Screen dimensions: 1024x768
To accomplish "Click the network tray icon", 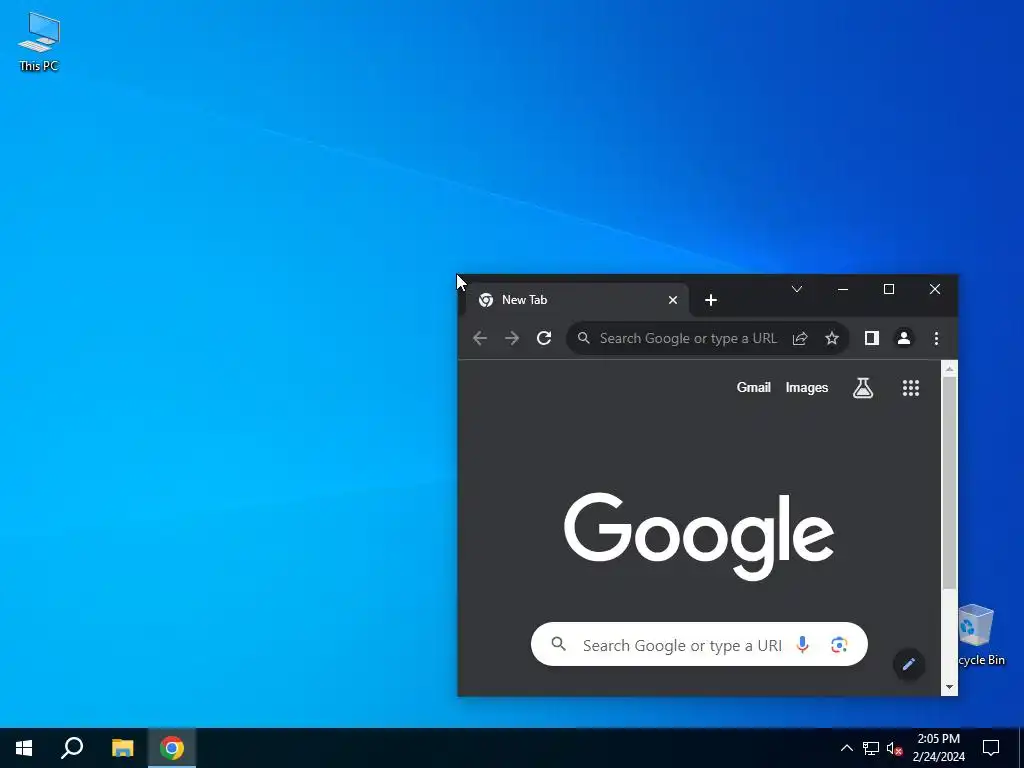I will pyautogui.click(x=871, y=748).
